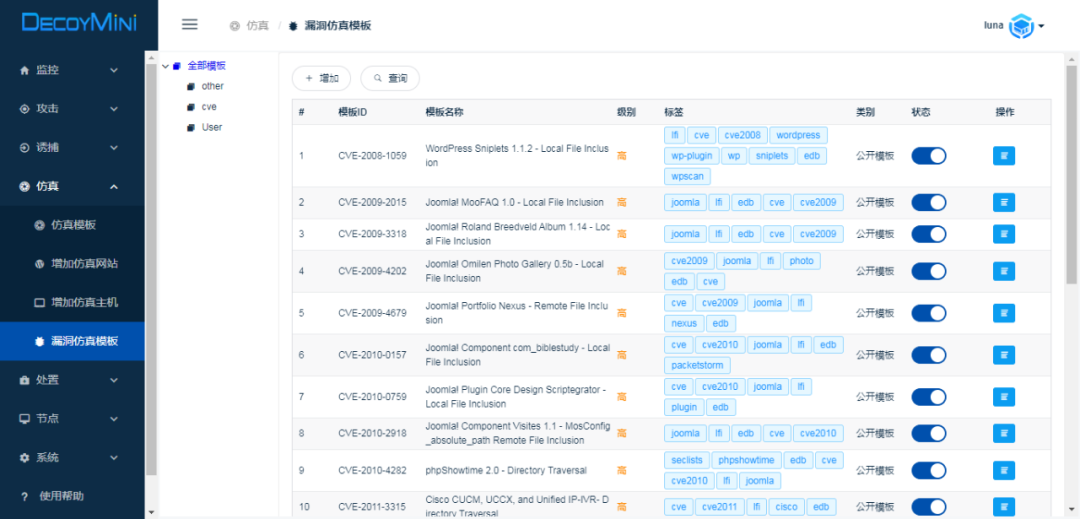1080x519 pixels.
Task: Open details icon for CVE-2009-2015 row
Action: point(1004,202)
